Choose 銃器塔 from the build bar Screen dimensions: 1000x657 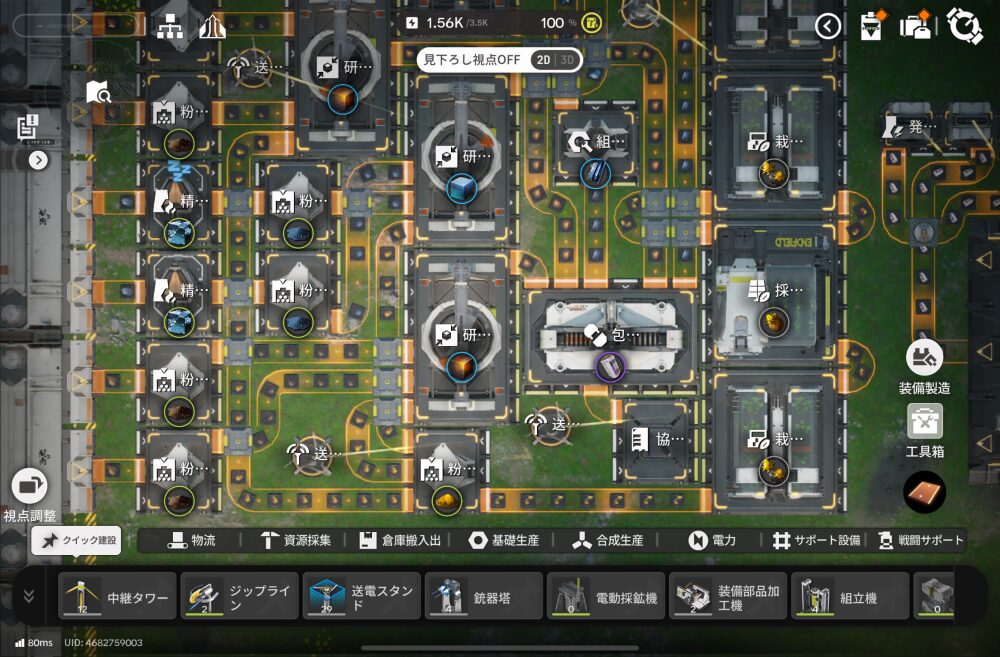click(484, 596)
